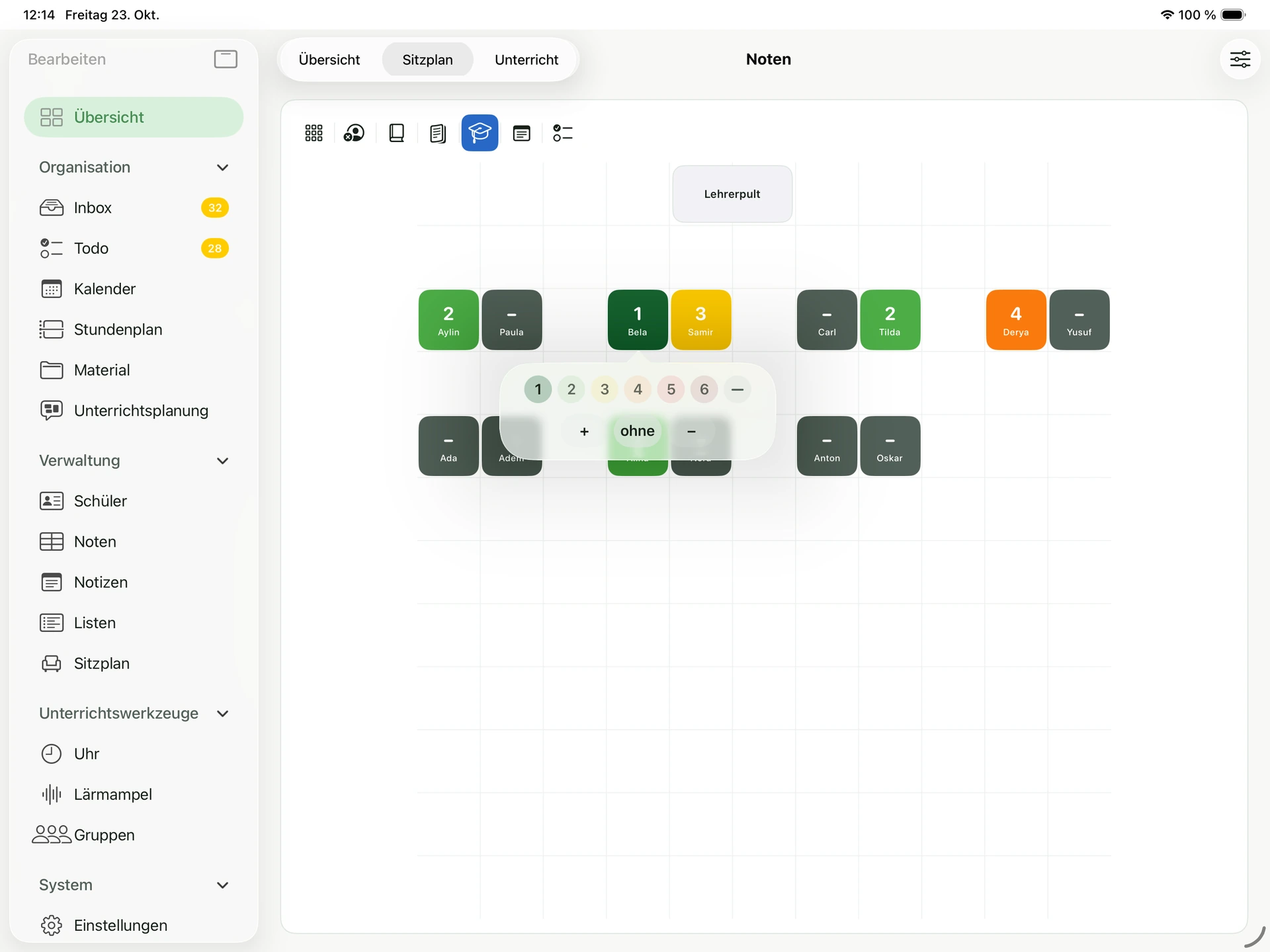Pick grade 4 in the popup
Image resolution: width=1270 pixels, height=952 pixels.
click(x=638, y=389)
